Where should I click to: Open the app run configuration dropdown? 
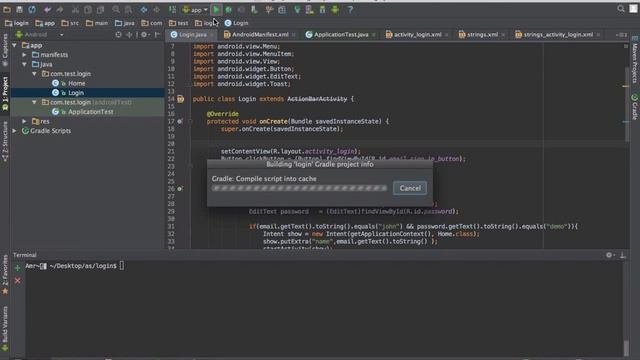coord(195,9)
